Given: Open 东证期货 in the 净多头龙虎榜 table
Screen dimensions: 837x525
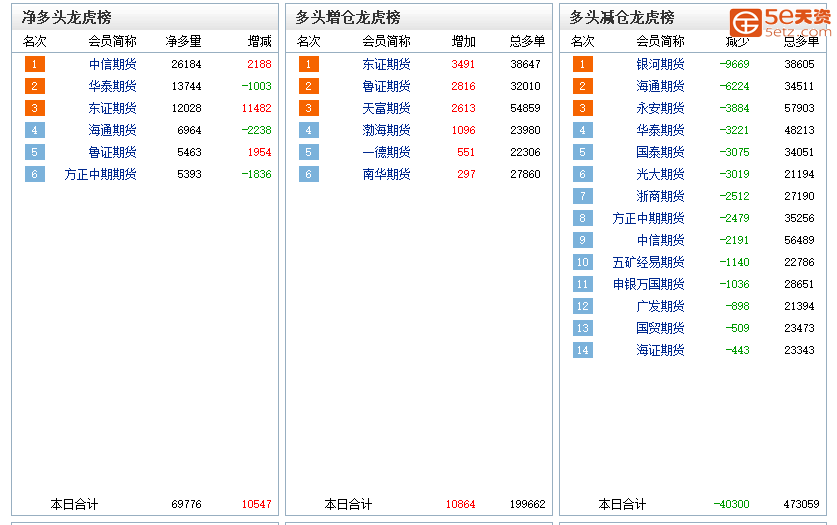Looking at the screenshot, I should click(113, 108).
